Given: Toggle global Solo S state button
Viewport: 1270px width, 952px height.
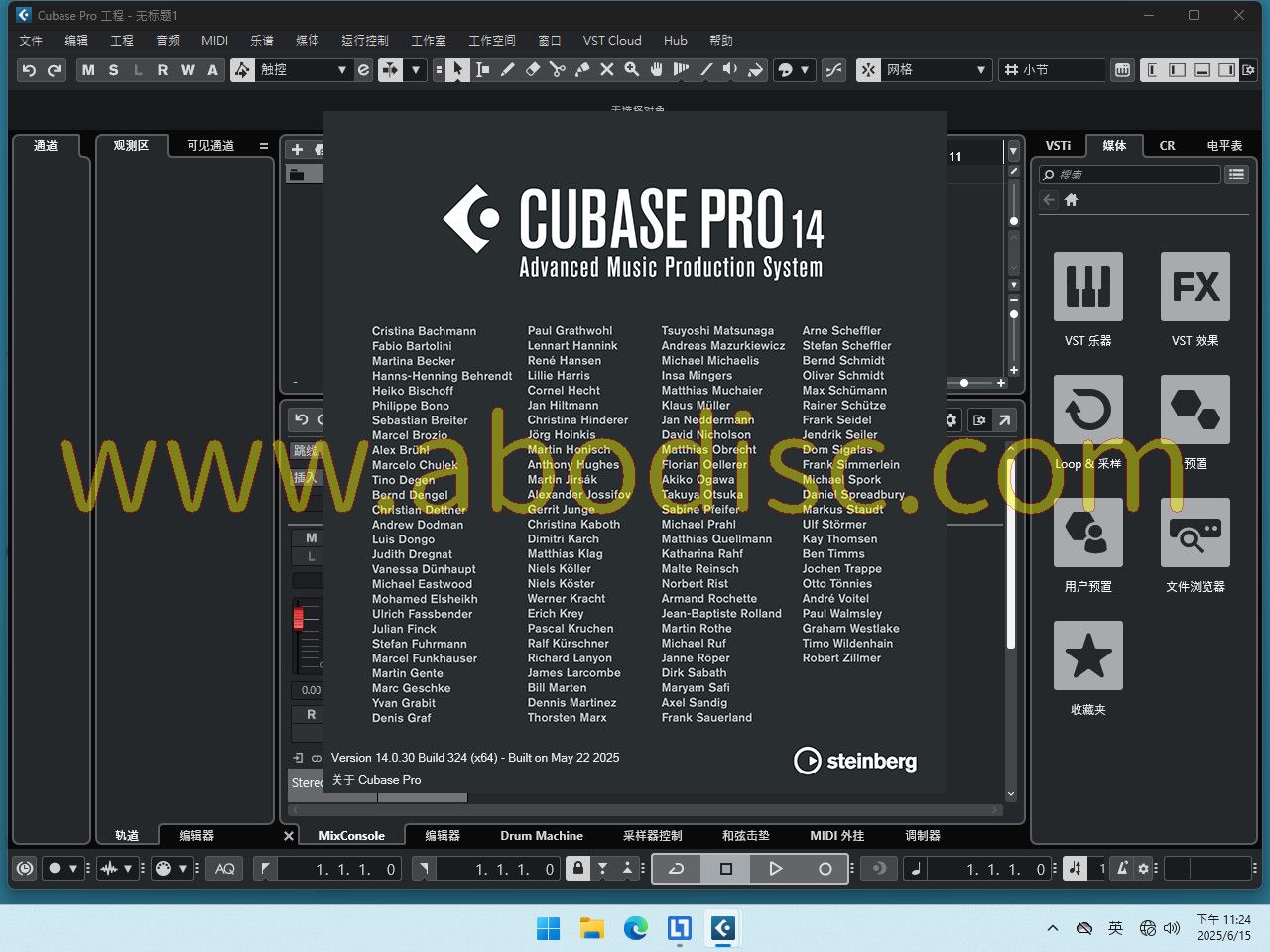Looking at the screenshot, I should click(113, 70).
